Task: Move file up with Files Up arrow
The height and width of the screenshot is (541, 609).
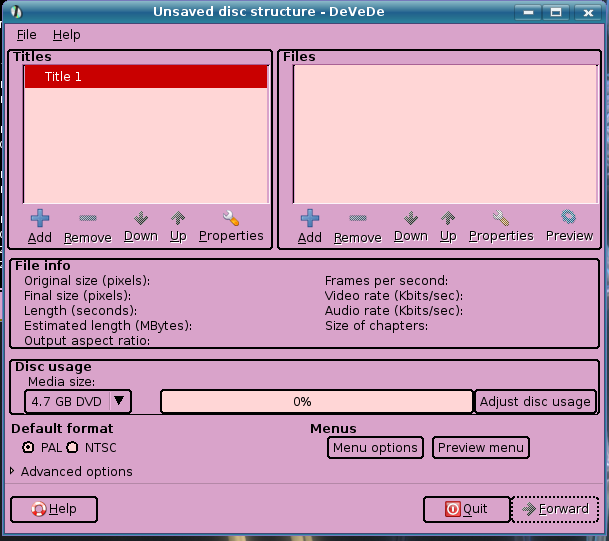Action: click(448, 218)
